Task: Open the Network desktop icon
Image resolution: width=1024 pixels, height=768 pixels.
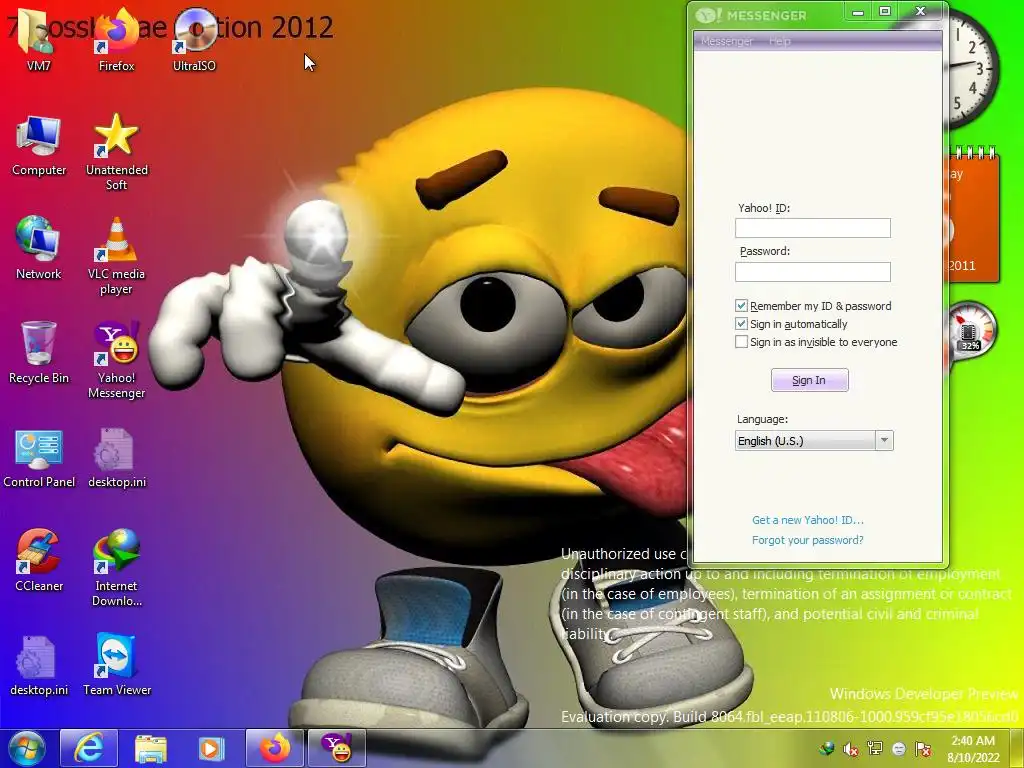Action: [x=39, y=248]
